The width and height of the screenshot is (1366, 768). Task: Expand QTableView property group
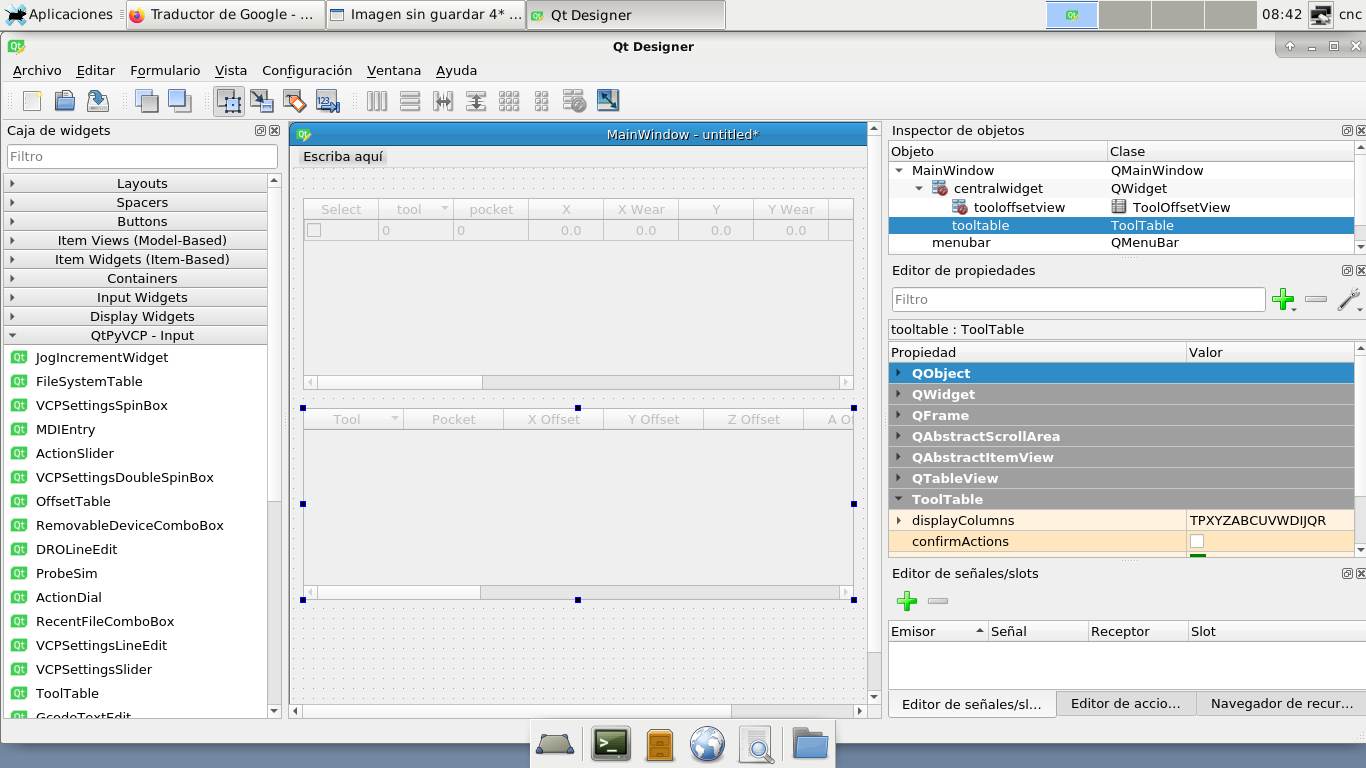(899, 478)
